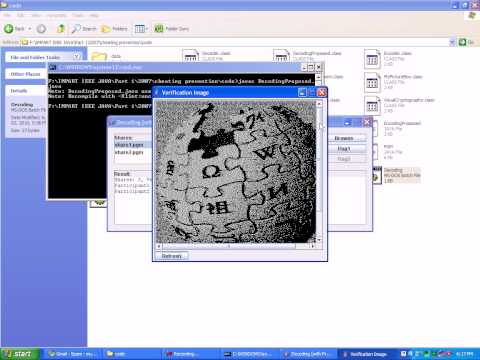Screen dimensions: 480x360
Task: Click the Verification Image vertical scrollbar up arrow
Action: (319, 104)
